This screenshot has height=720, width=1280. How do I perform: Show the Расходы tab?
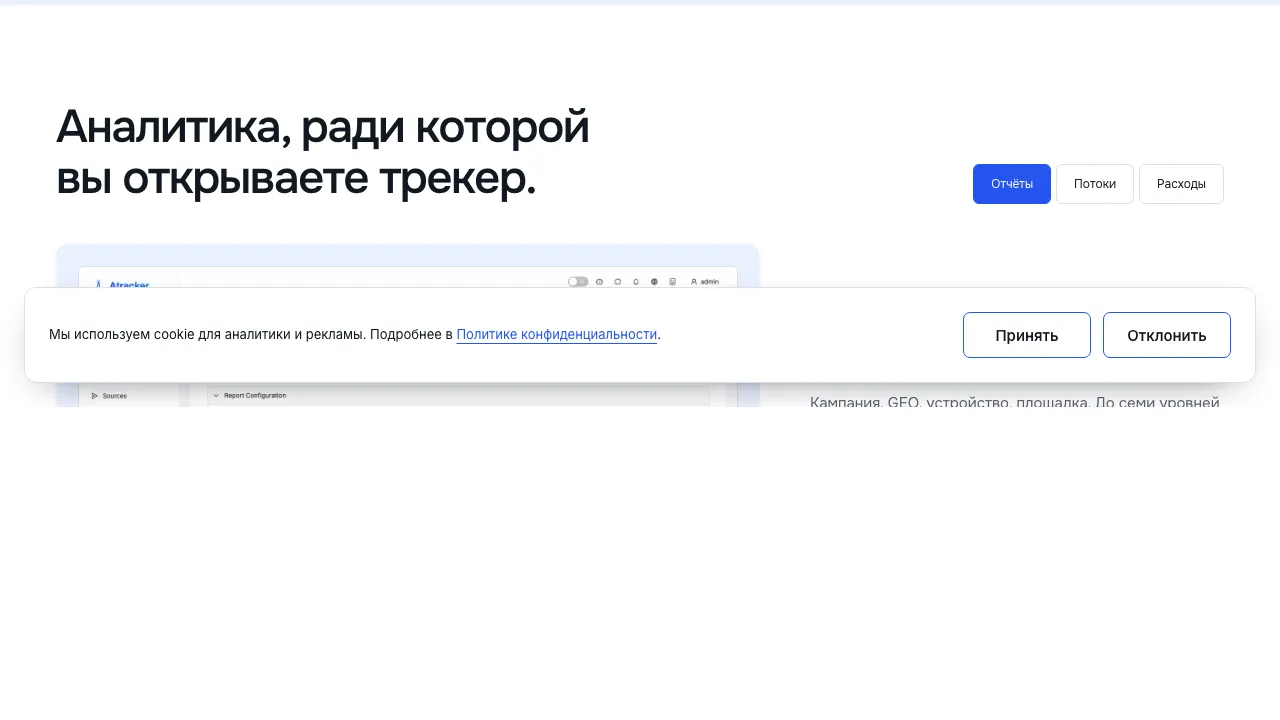[x=1181, y=184]
